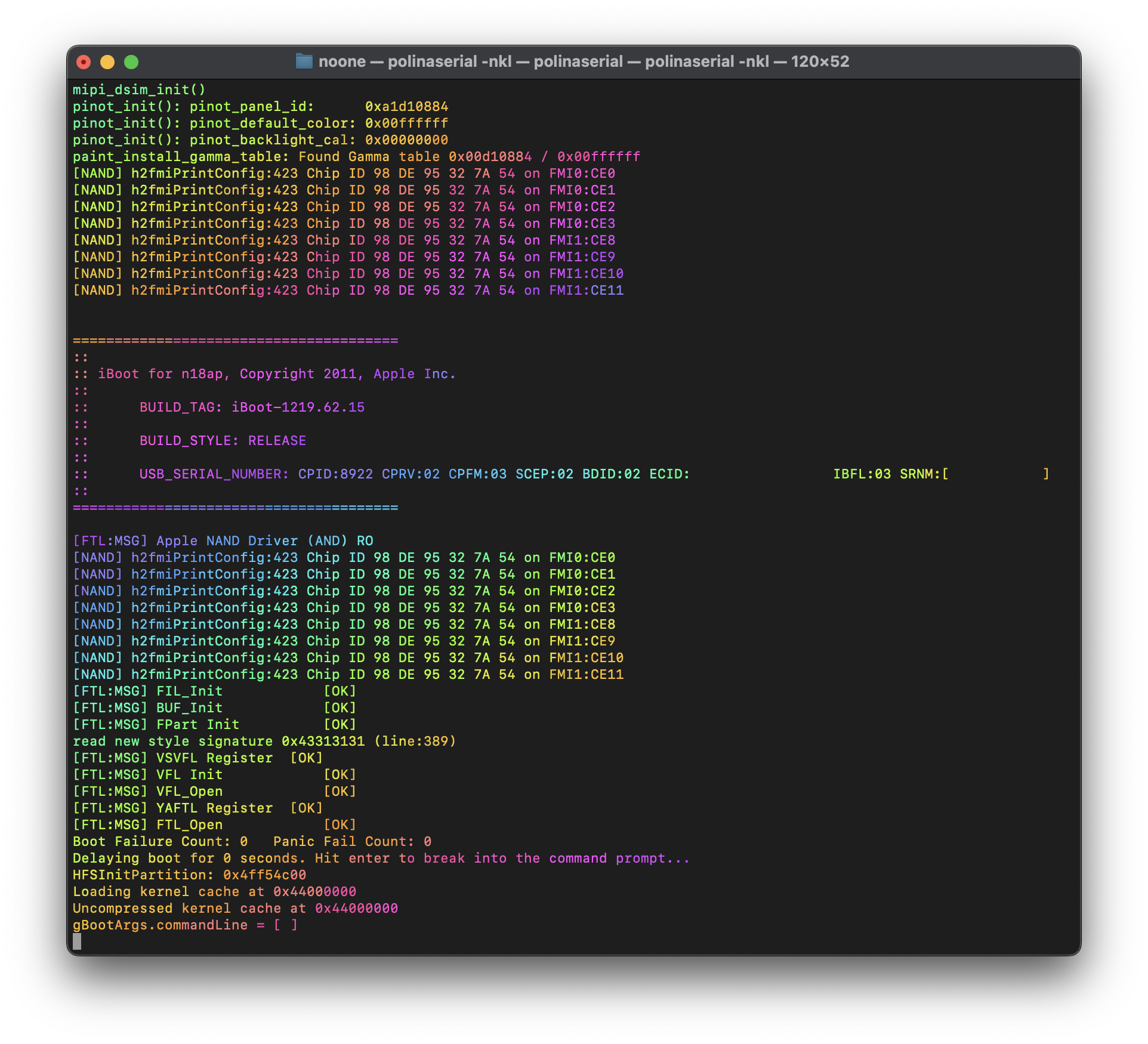Click the HFSInitPartition: 0x4ff54c00 line
Image resolution: width=1148 pixels, height=1044 pixels.
[189, 875]
